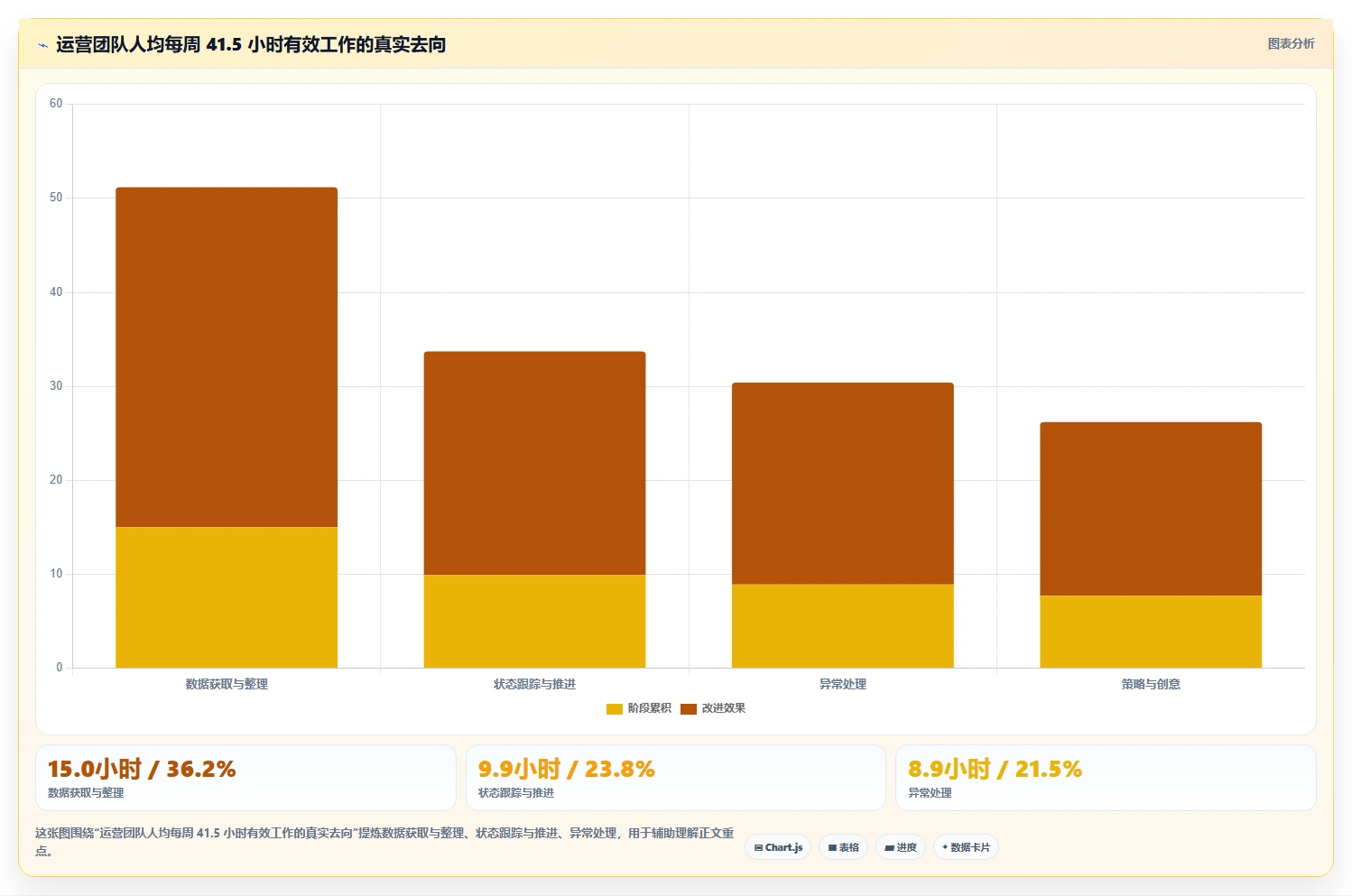Viewport: 1352px width, 896px height.
Task: Click the description paragraph starting 这张图围绕
Action: (x=384, y=842)
